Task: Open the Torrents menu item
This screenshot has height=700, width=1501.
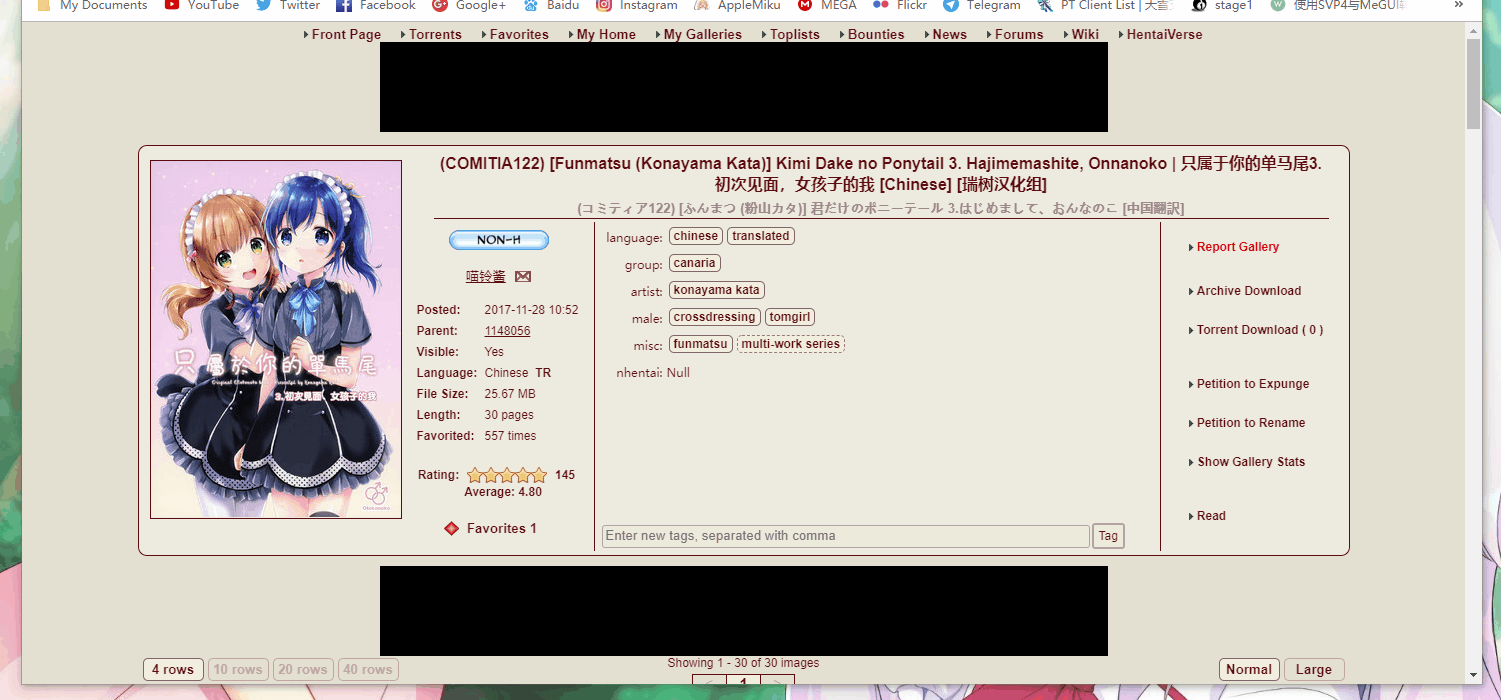Action: coord(435,34)
